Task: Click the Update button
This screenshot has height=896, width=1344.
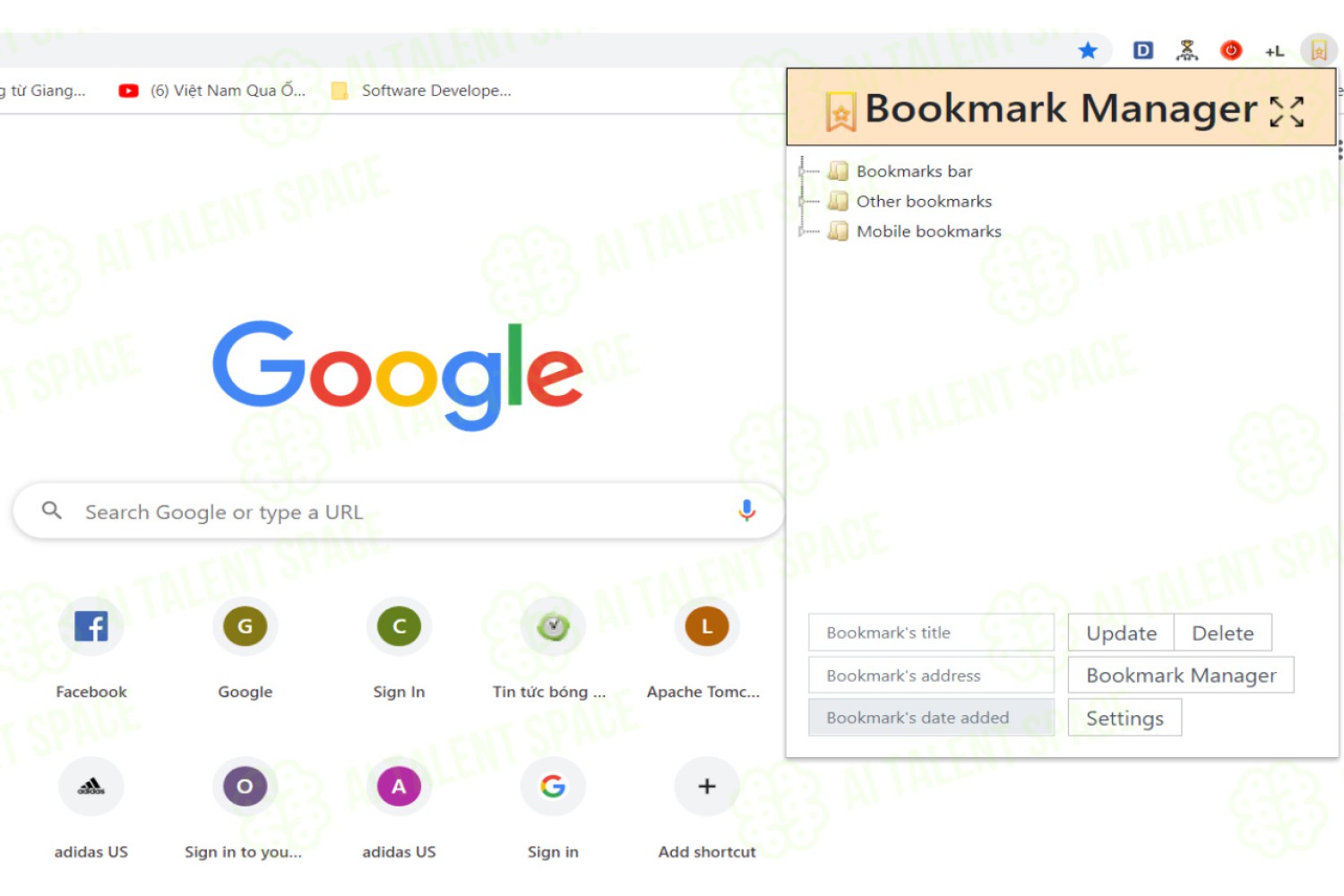Action: click(1121, 633)
